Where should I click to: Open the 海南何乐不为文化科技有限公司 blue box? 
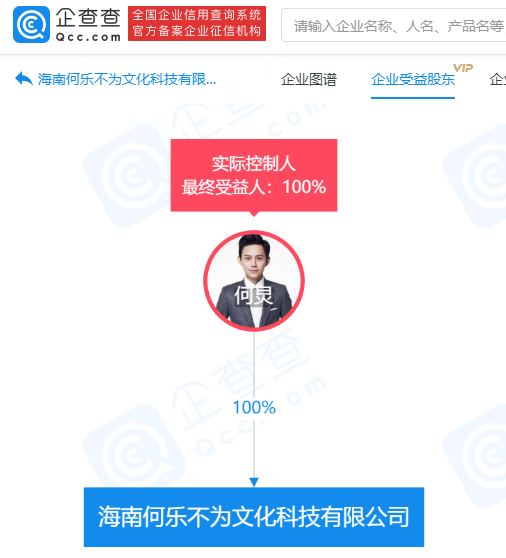coord(254,517)
